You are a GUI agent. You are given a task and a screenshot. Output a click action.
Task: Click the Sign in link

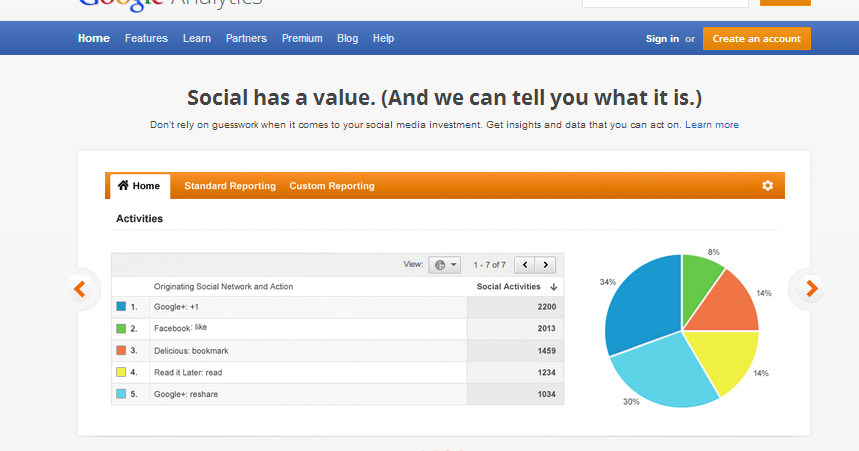(662, 39)
